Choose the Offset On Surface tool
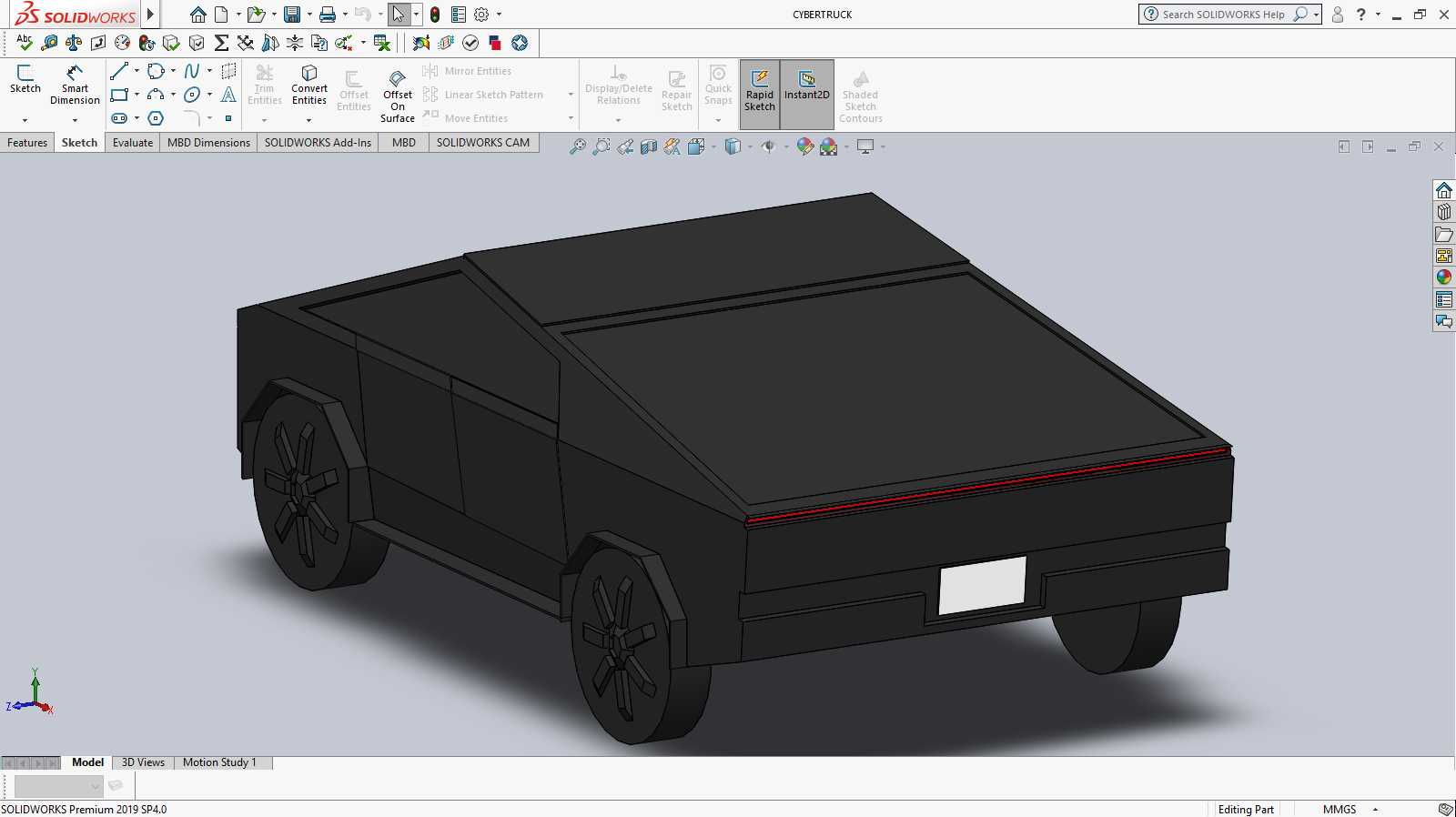Screen dimensions: 1456x817 [x=398, y=96]
